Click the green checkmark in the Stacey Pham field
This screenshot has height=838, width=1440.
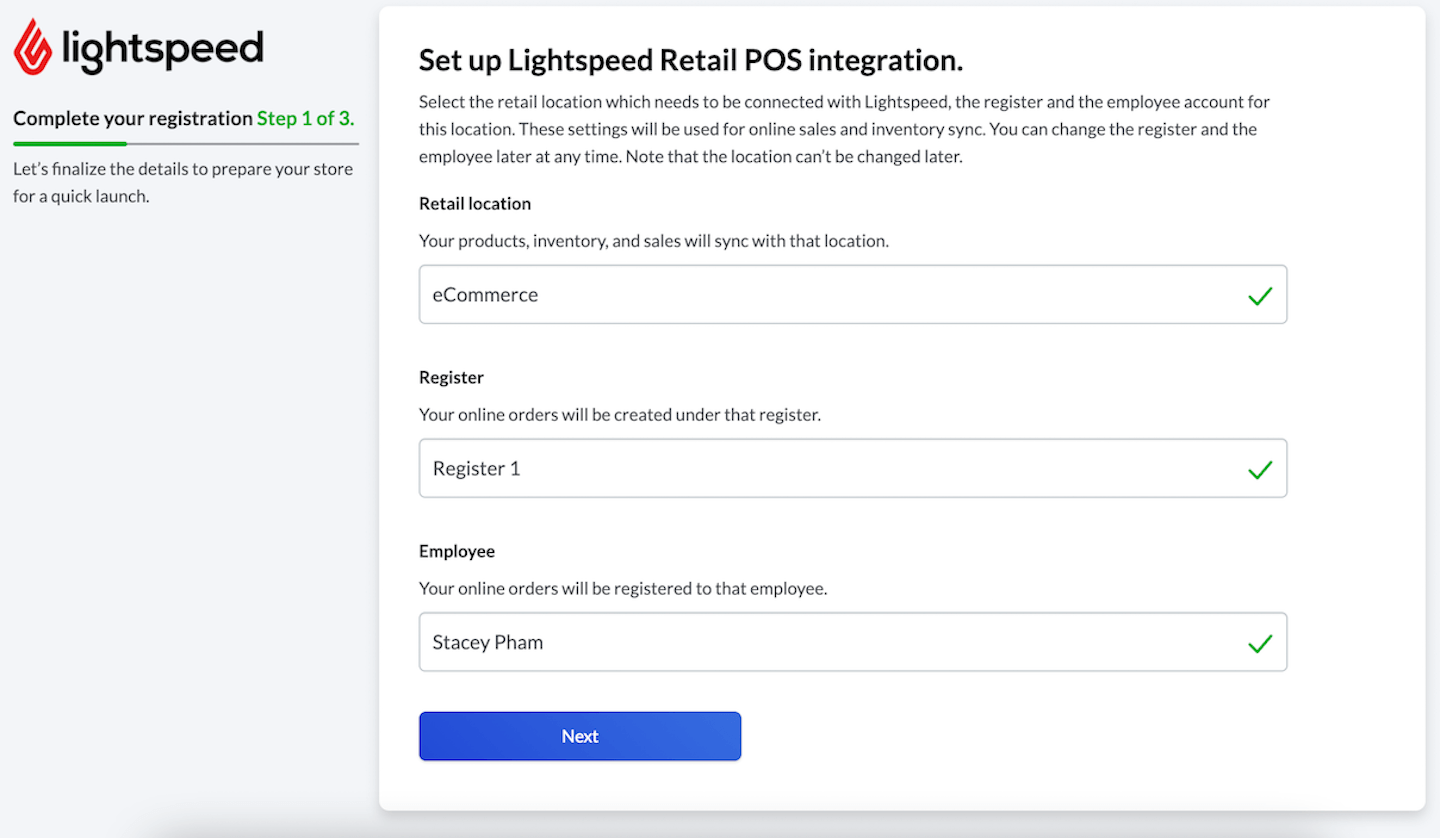coord(1260,643)
